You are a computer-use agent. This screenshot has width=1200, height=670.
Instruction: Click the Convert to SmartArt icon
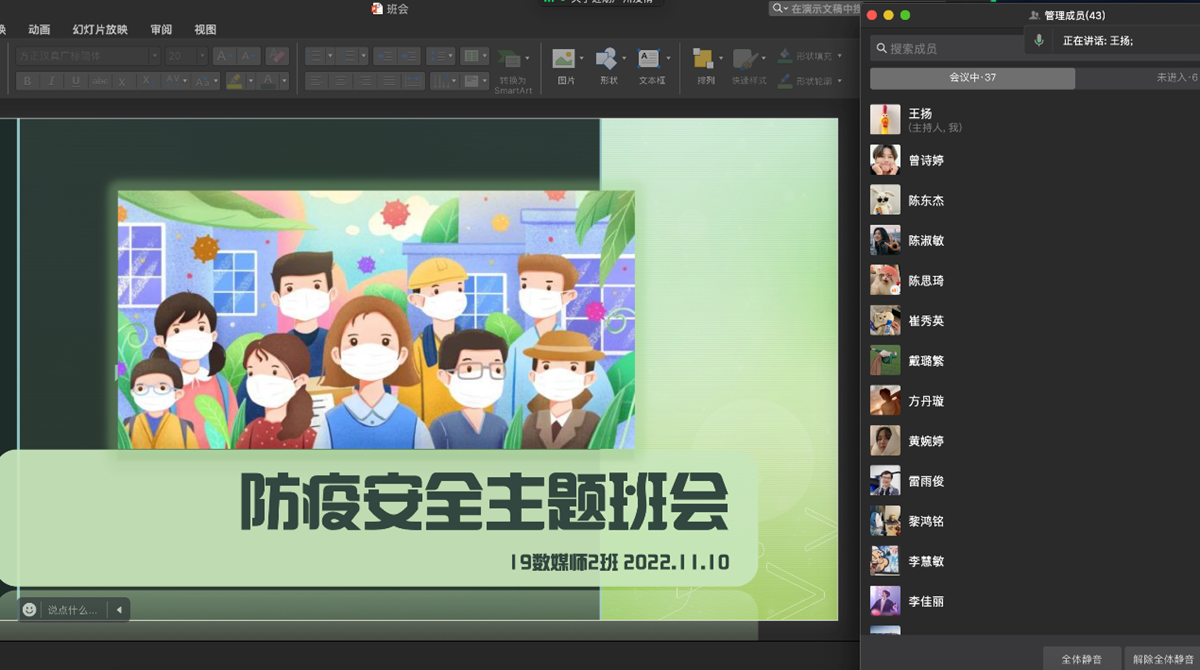[511, 60]
